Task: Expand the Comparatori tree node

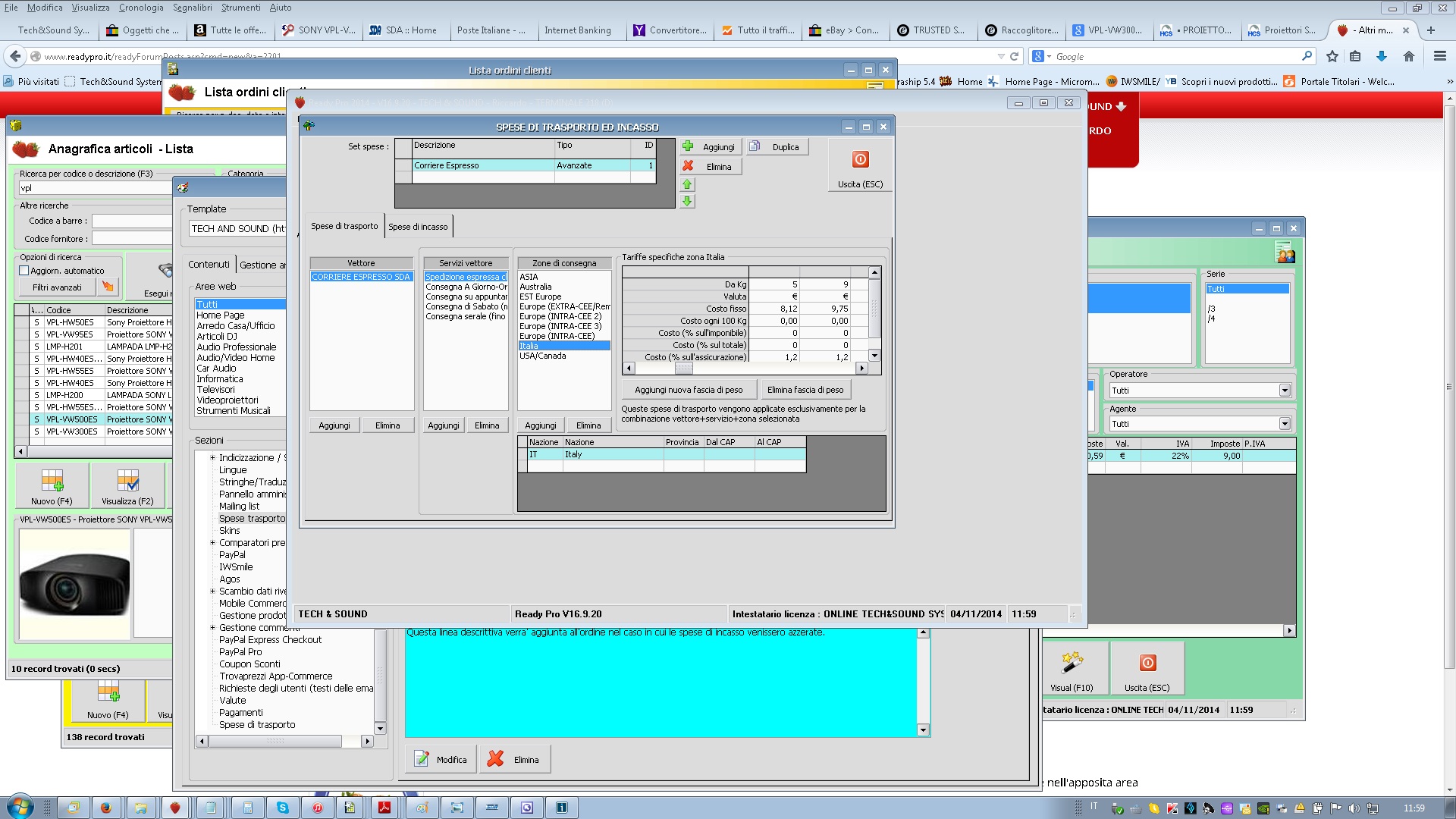Action: [x=212, y=543]
